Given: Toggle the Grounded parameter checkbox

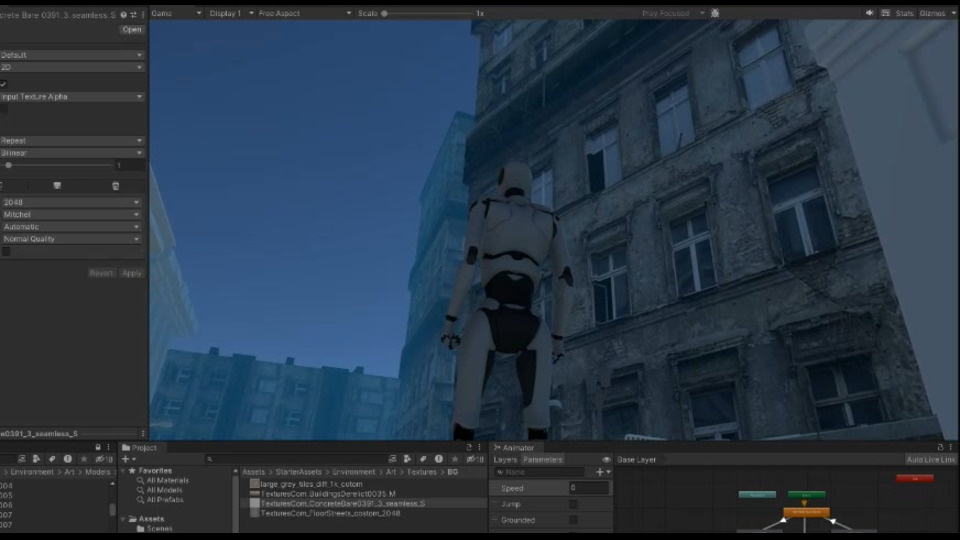Looking at the screenshot, I should click(x=573, y=520).
